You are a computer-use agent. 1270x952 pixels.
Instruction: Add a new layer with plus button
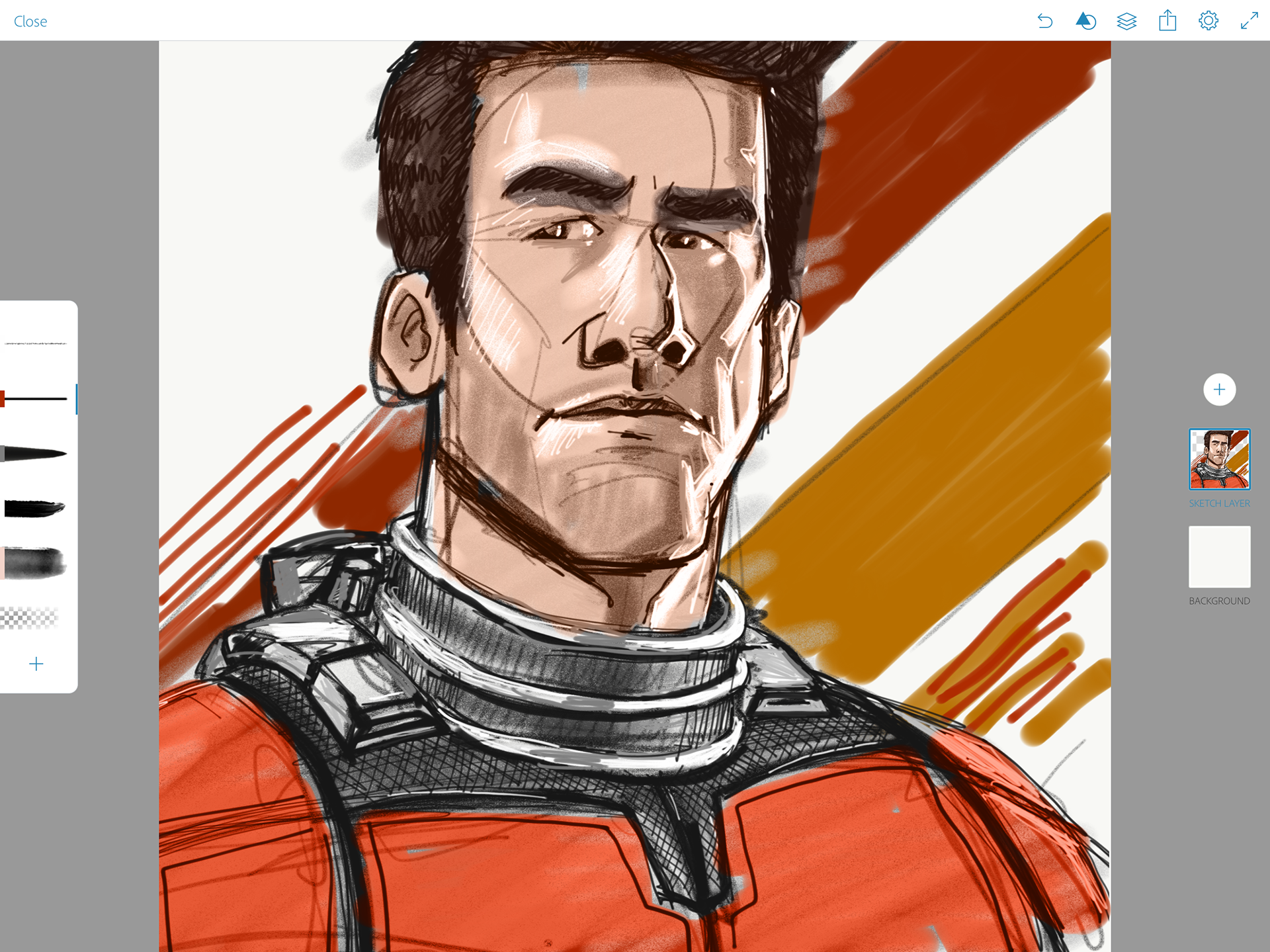[x=1219, y=390]
